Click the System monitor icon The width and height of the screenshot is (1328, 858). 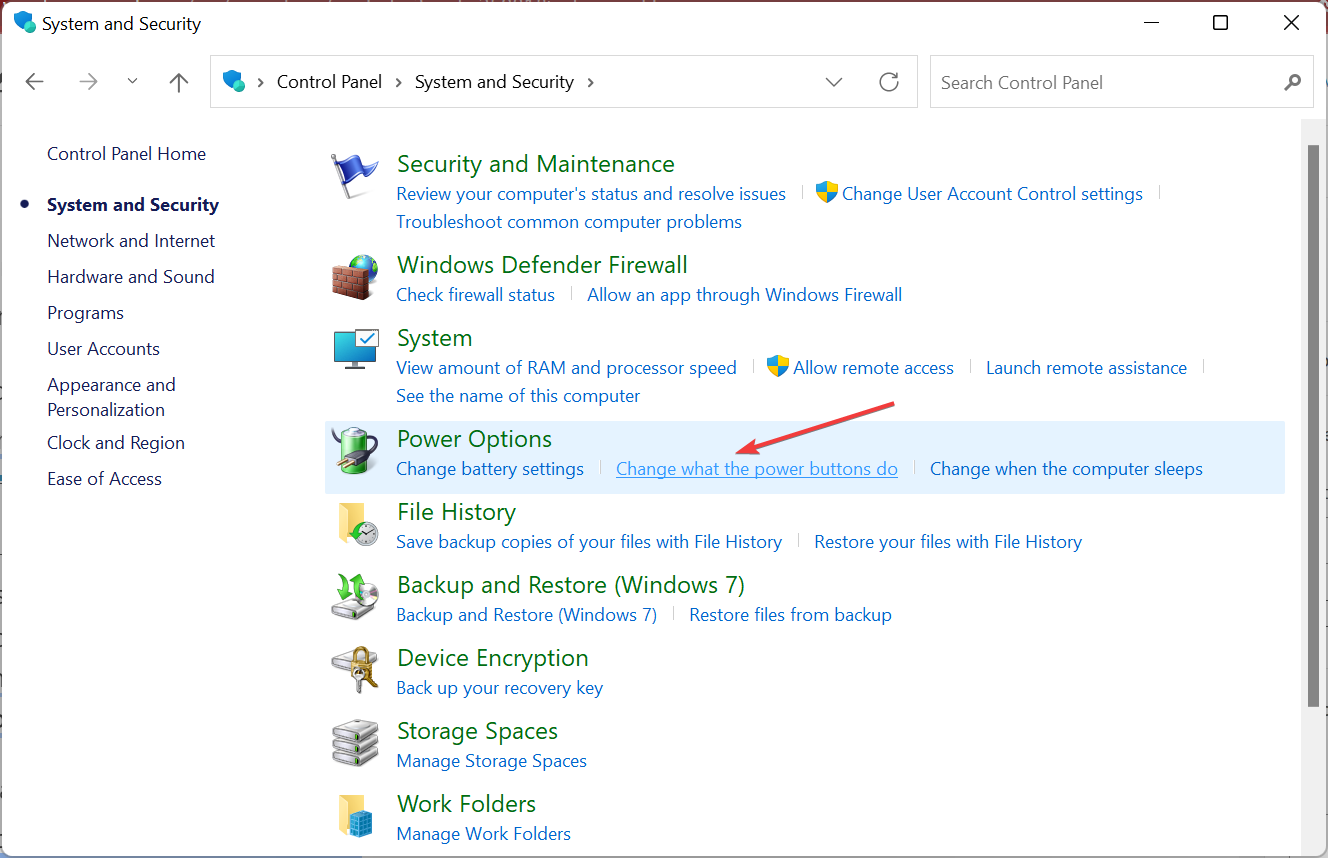click(x=355, y=349)
